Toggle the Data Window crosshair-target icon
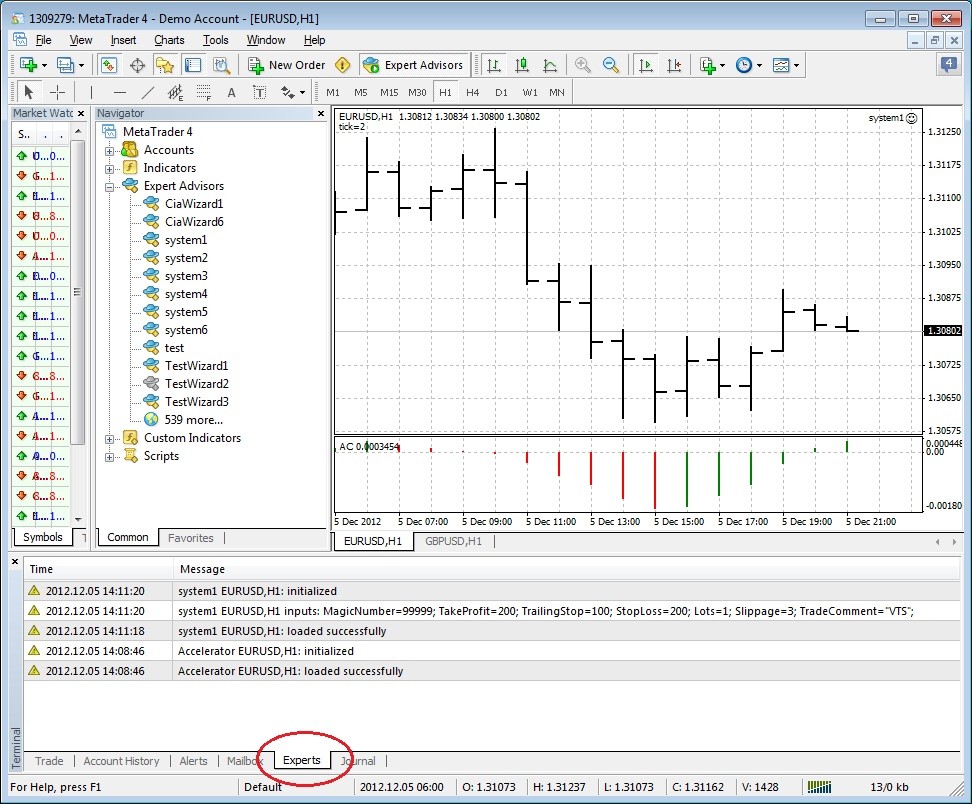Viewport: 972px width, 804px height. click(x=137, y=65)
